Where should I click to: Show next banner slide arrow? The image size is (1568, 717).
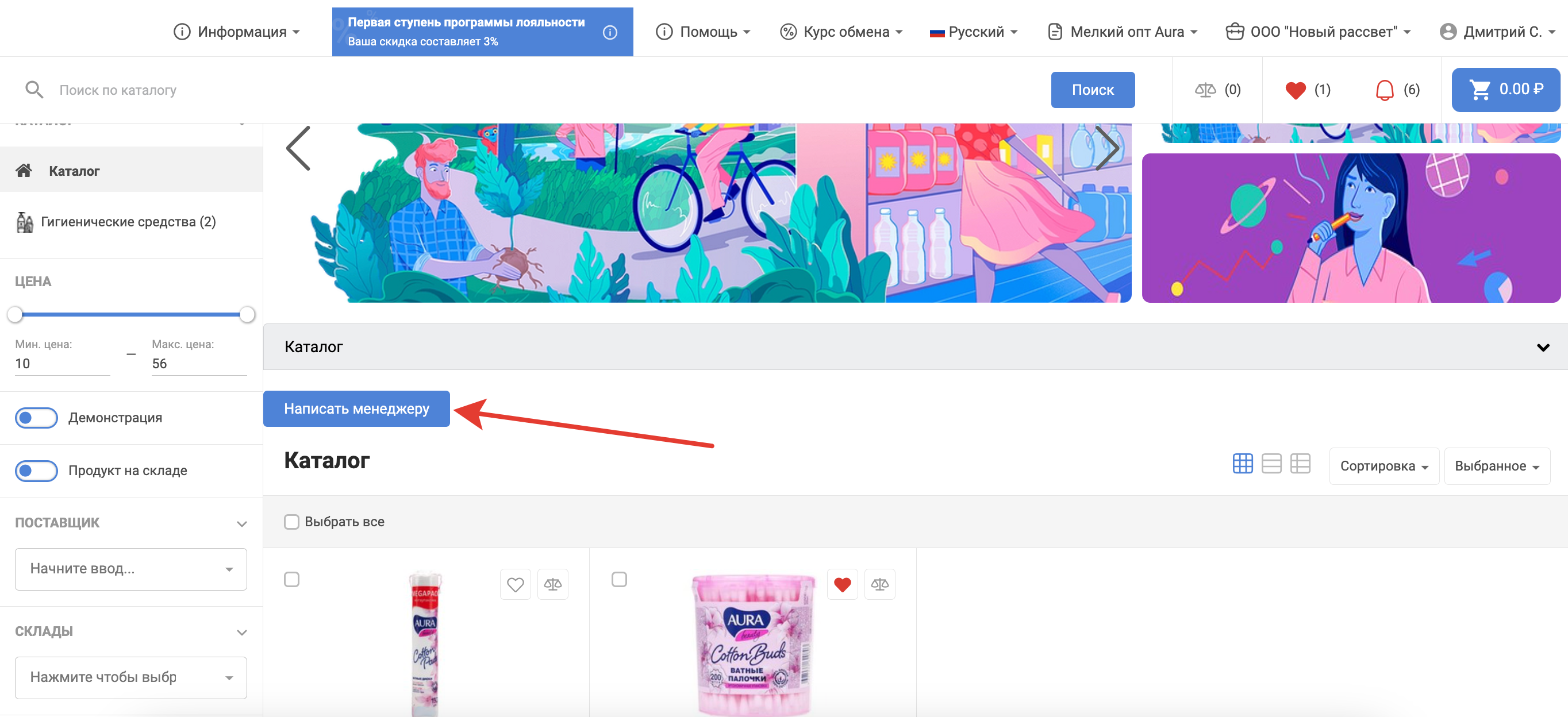(x=1106, y=148)
